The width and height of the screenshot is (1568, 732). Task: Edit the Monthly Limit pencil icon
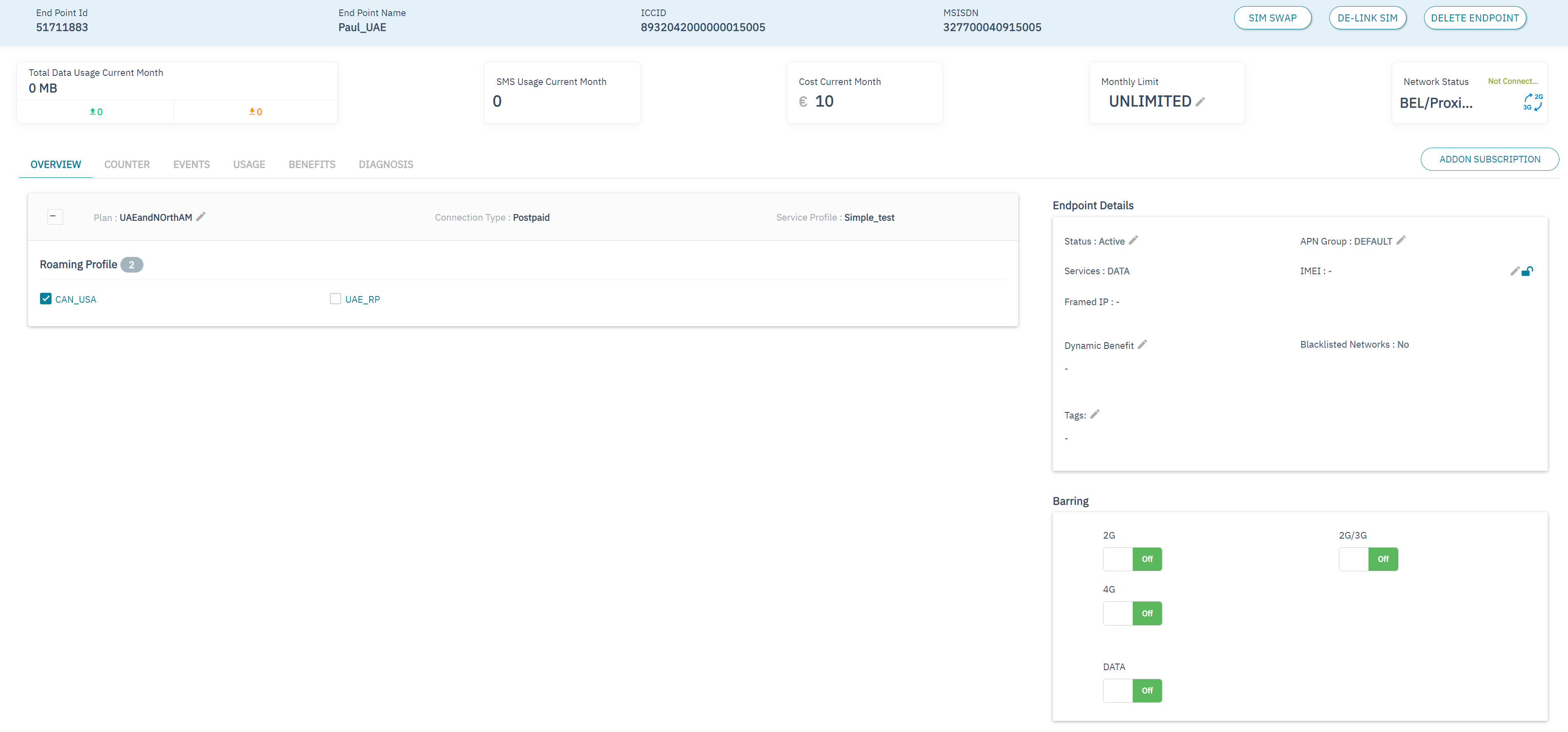click(1200, 102)
